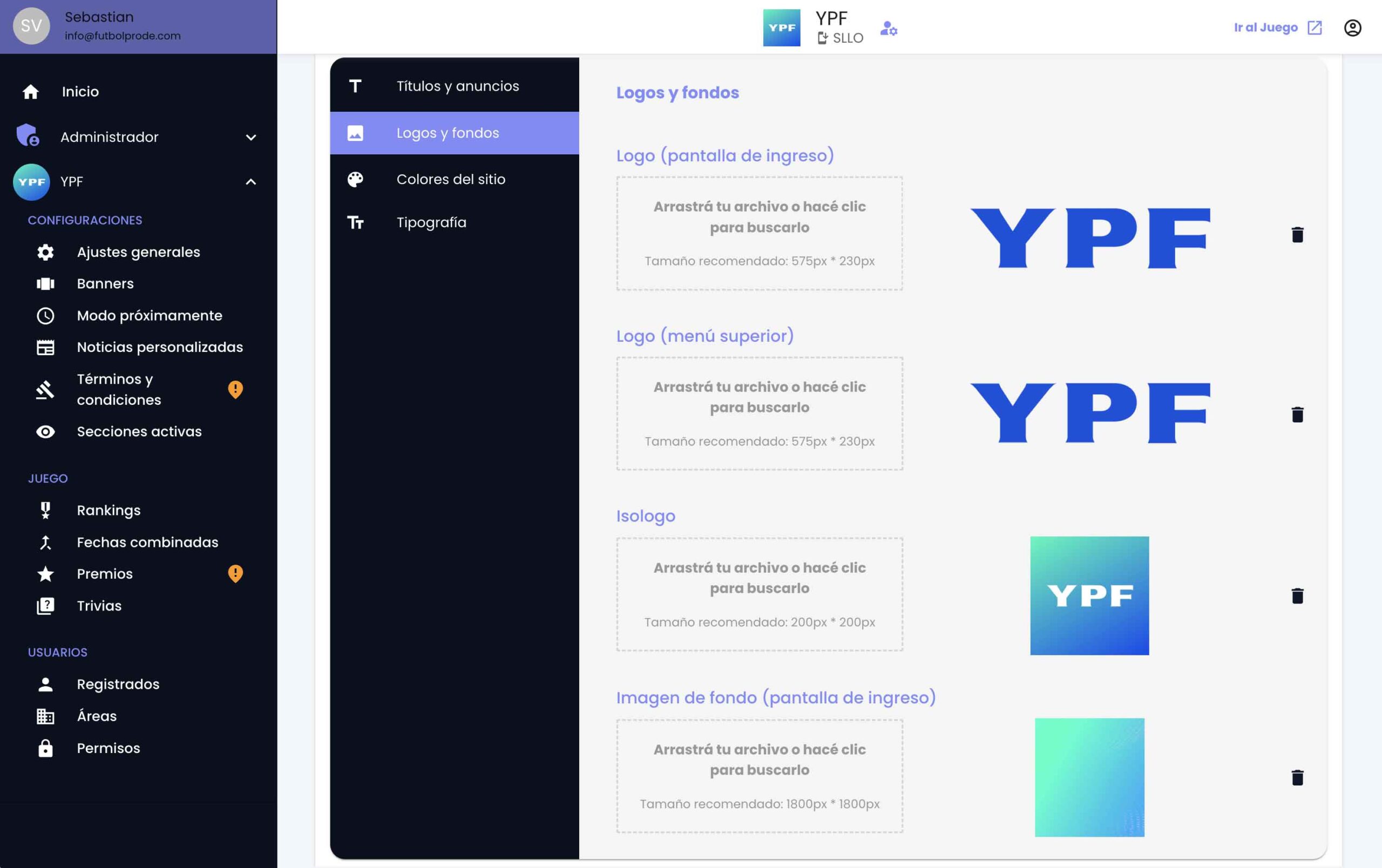Viewport: 1382px width, 868px height.
Task: Delete the top menu logo via trash icon
Action: point(1297,415)
